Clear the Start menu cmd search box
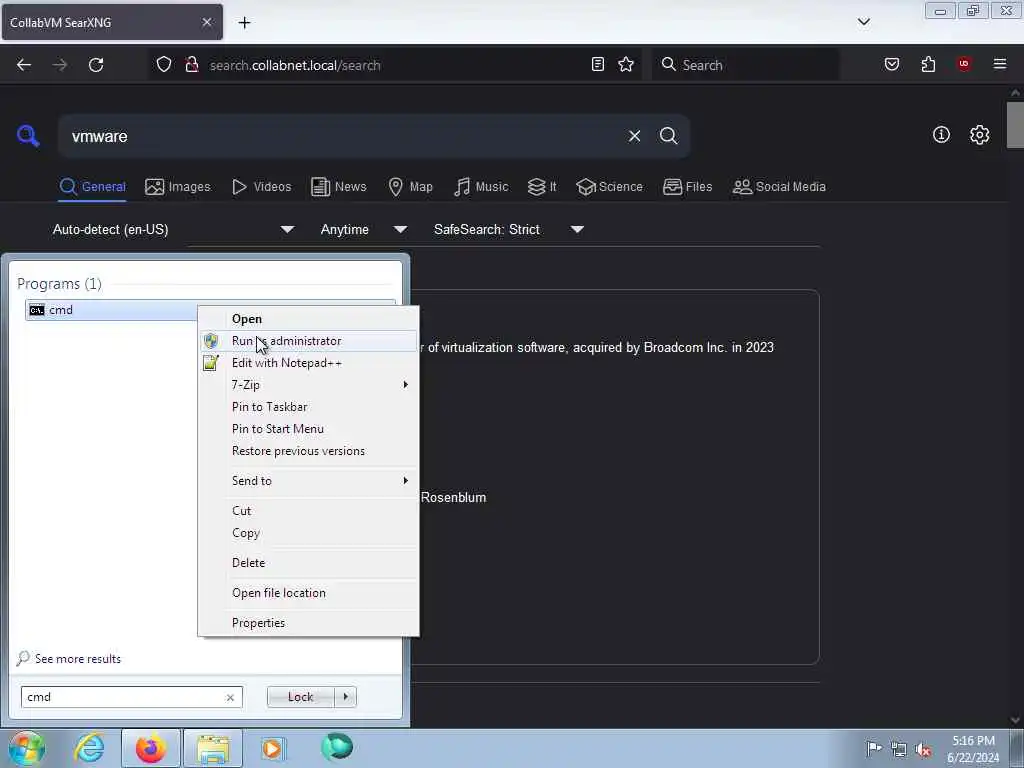Viewport: 1024px width, 768px height. point(230,697)
